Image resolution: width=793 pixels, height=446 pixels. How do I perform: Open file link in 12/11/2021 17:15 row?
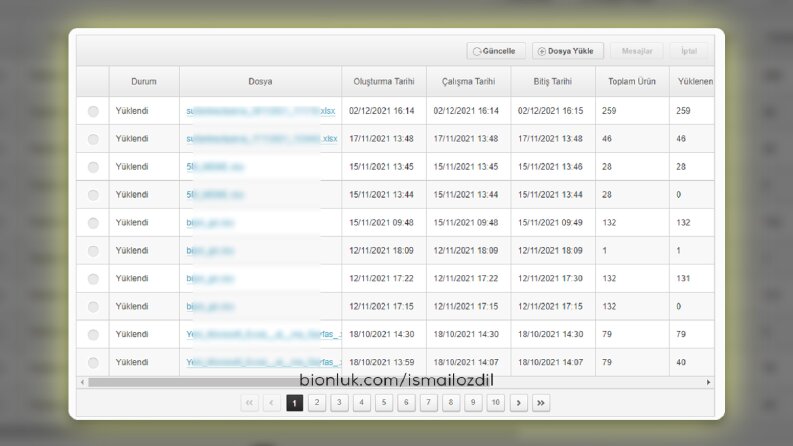(x=210, y=306)
